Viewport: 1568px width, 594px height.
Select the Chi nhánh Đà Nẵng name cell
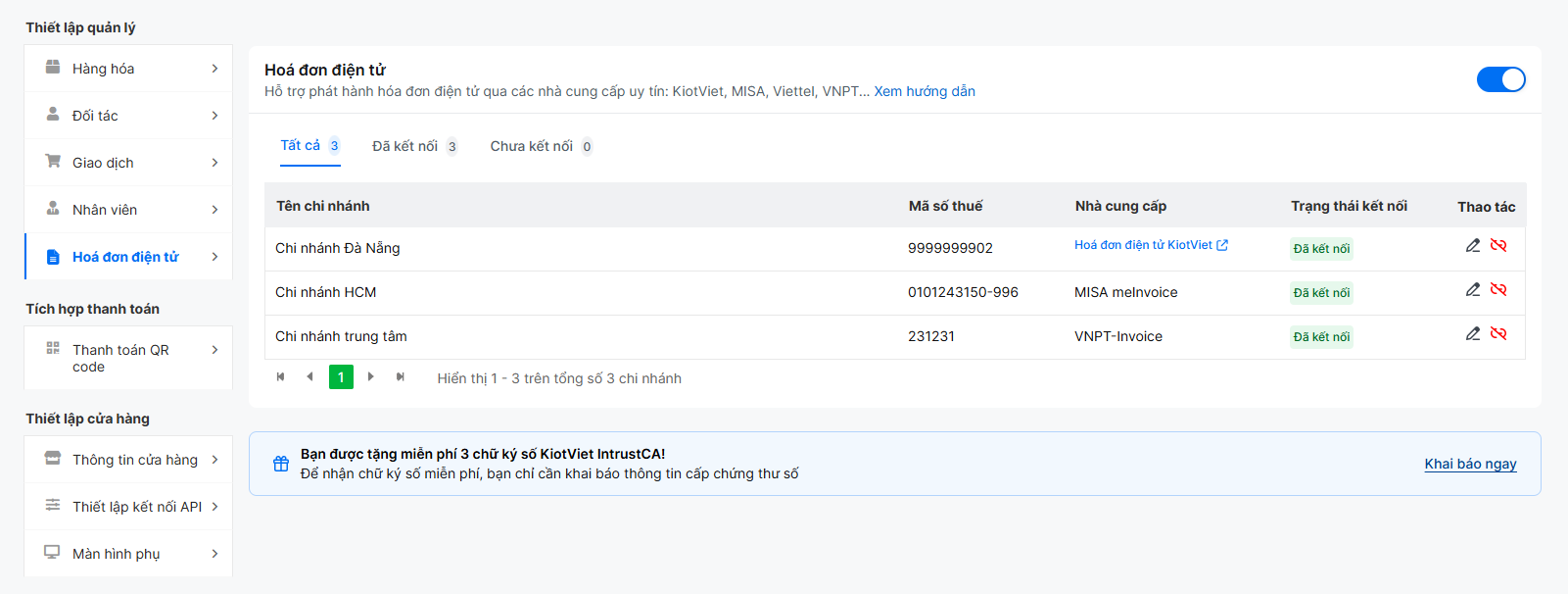[338, 248]
